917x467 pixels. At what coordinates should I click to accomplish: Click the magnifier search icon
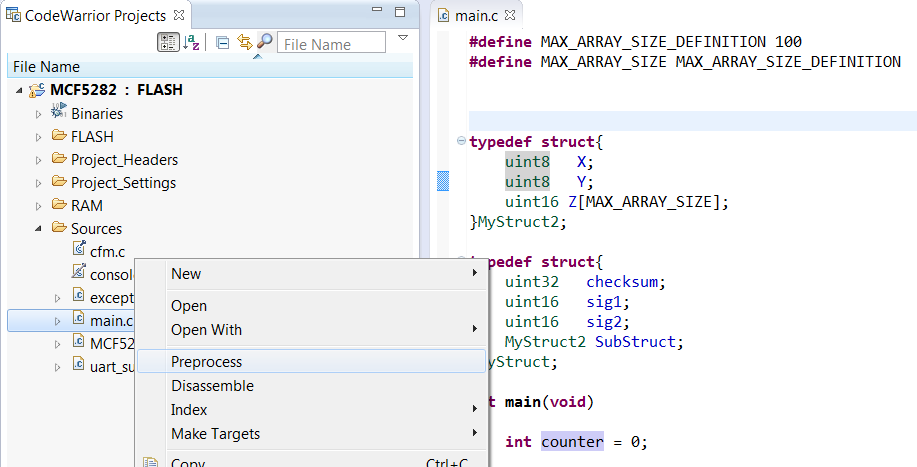pos(264,42)
